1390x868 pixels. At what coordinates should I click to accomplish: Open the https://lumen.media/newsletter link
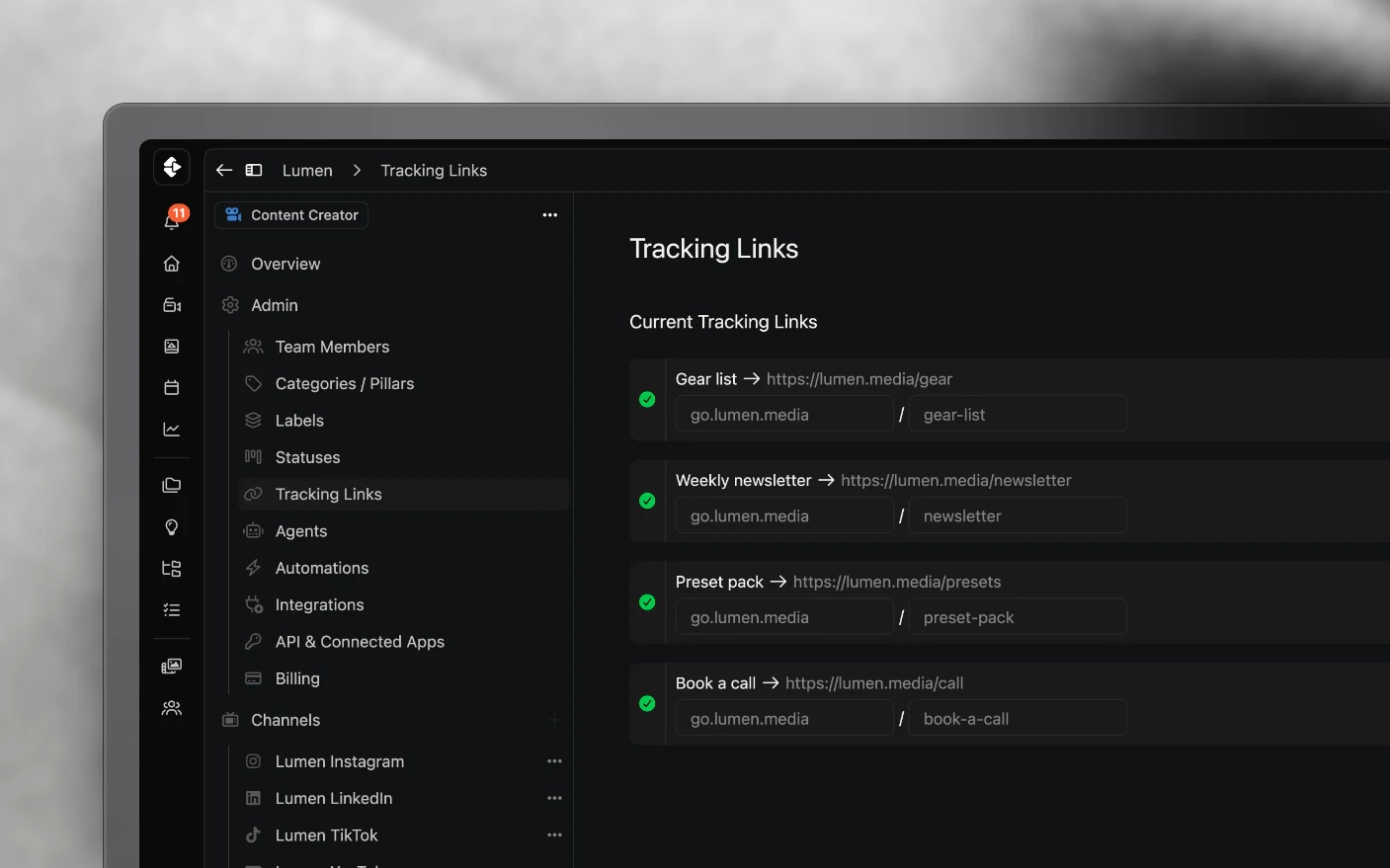click(x=956, y=481)
